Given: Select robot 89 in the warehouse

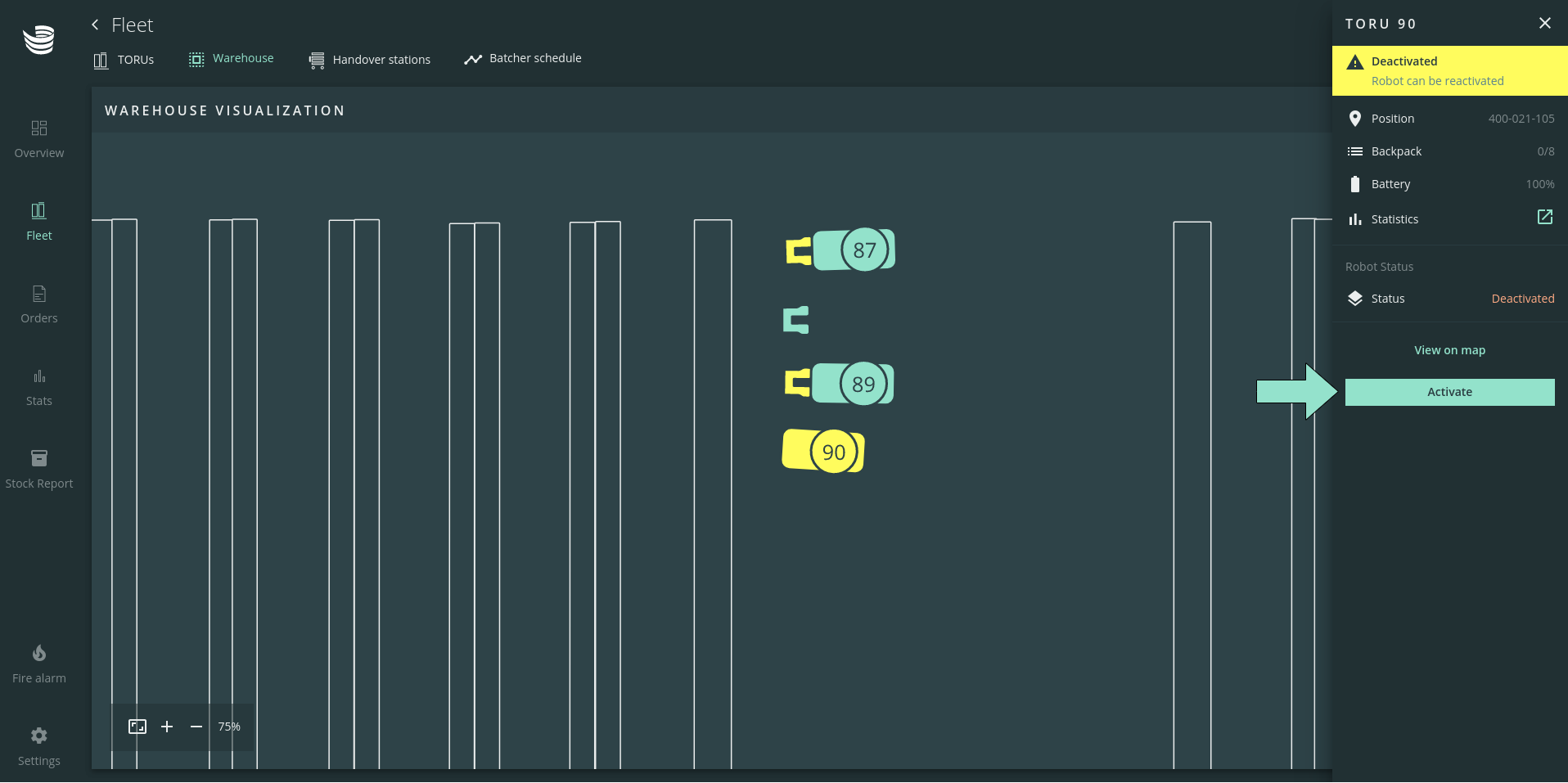Looking at the screenshot, I should point(863,384).
